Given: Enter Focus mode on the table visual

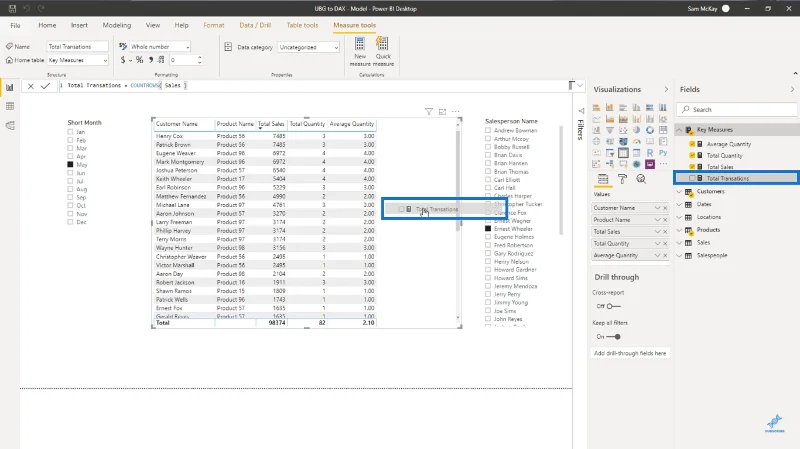Looking at the screenshot, I should pyautogui.click(x=442, y=111).
